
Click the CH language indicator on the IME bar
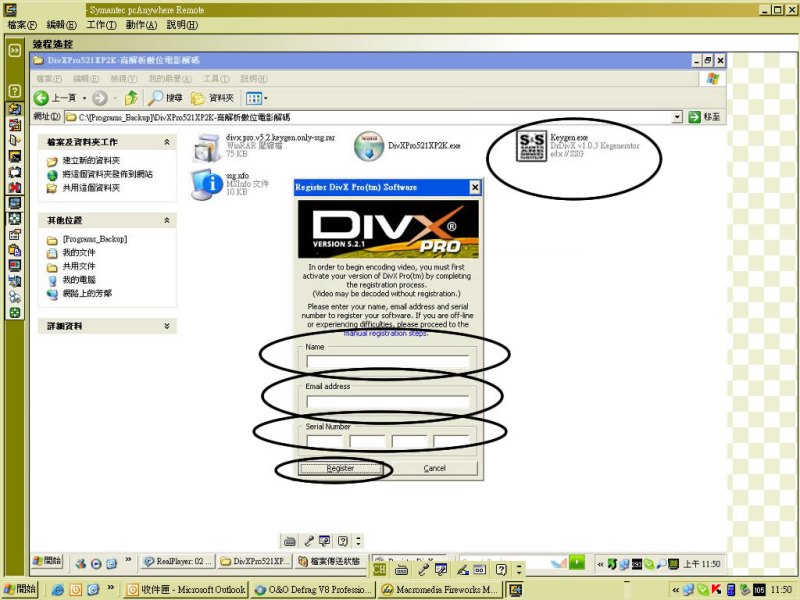click(379, 569)
